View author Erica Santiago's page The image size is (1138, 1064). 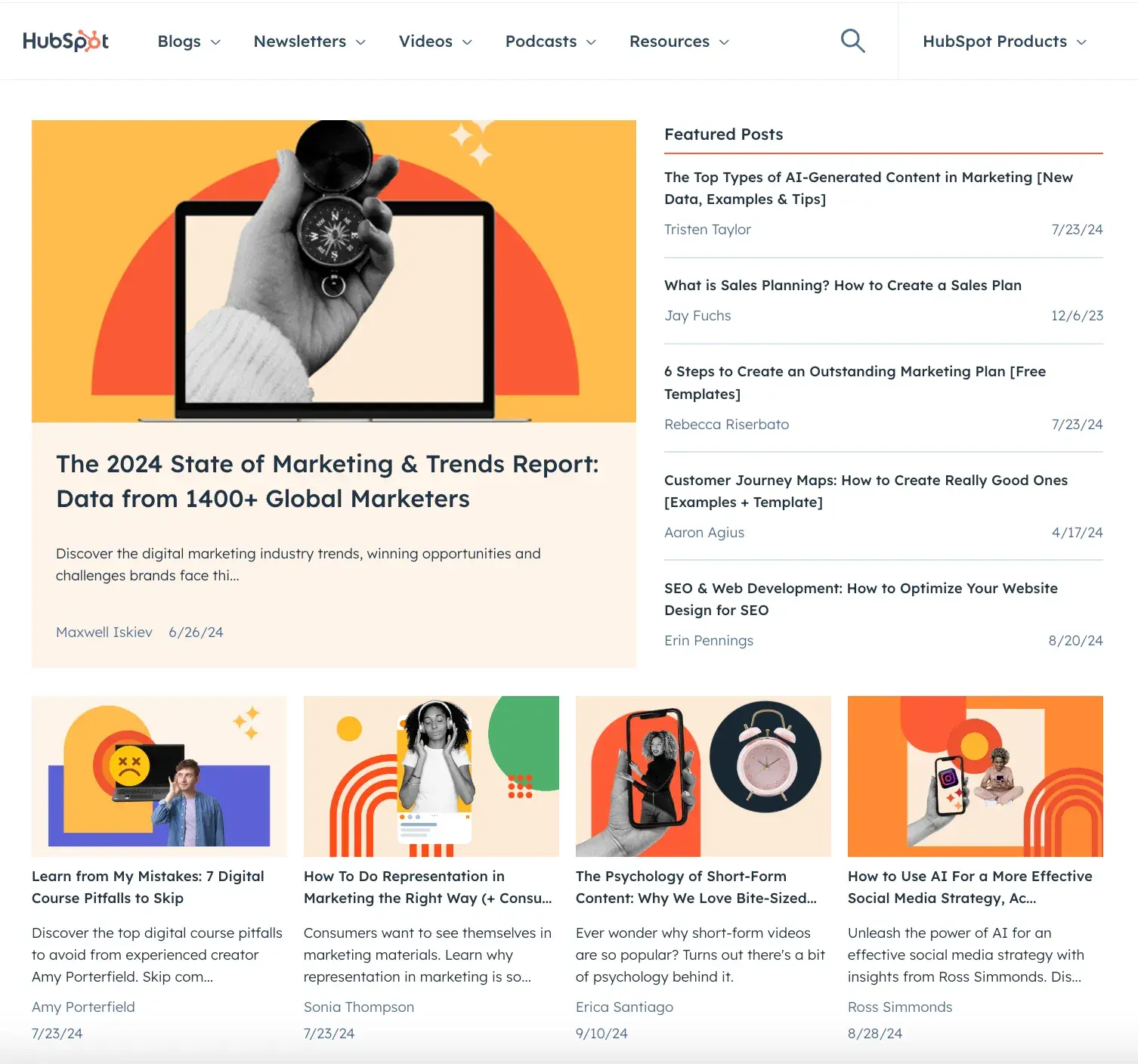point(624,1007)
